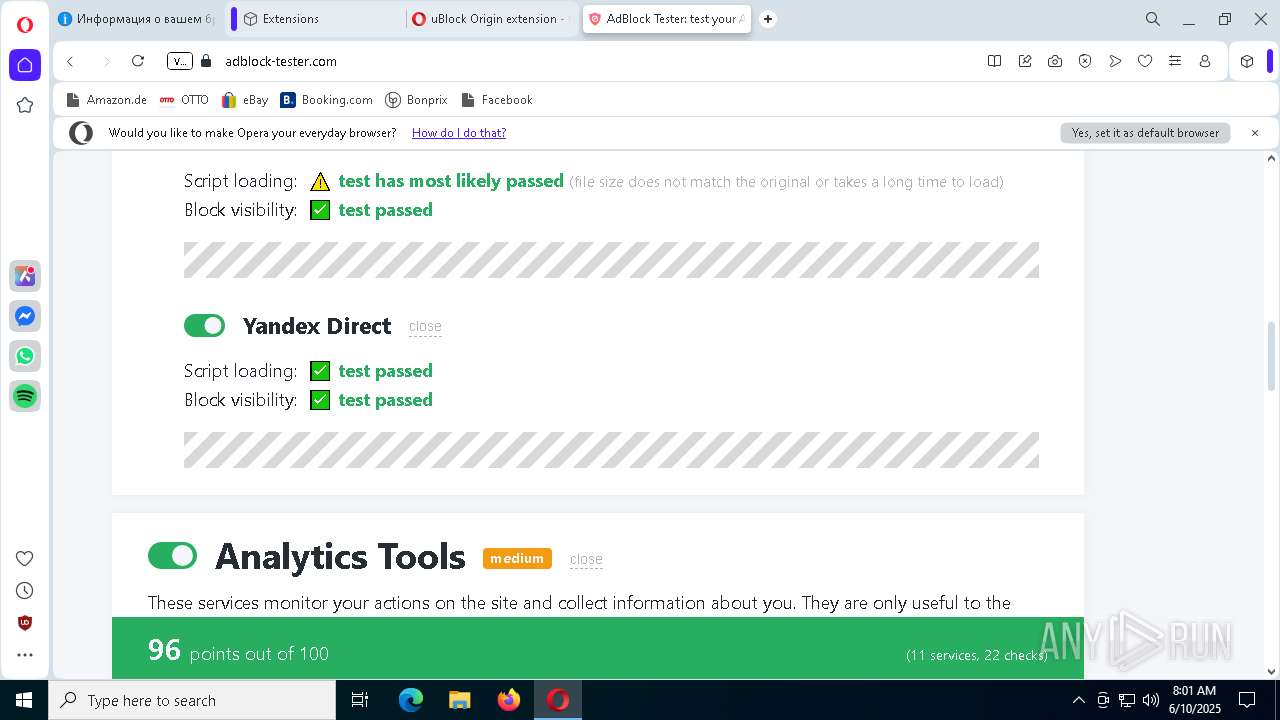Launch Microsoft Edge from taskbar
The height and width of the screenshot is (720, 1280).
click(x=411, y=700)
